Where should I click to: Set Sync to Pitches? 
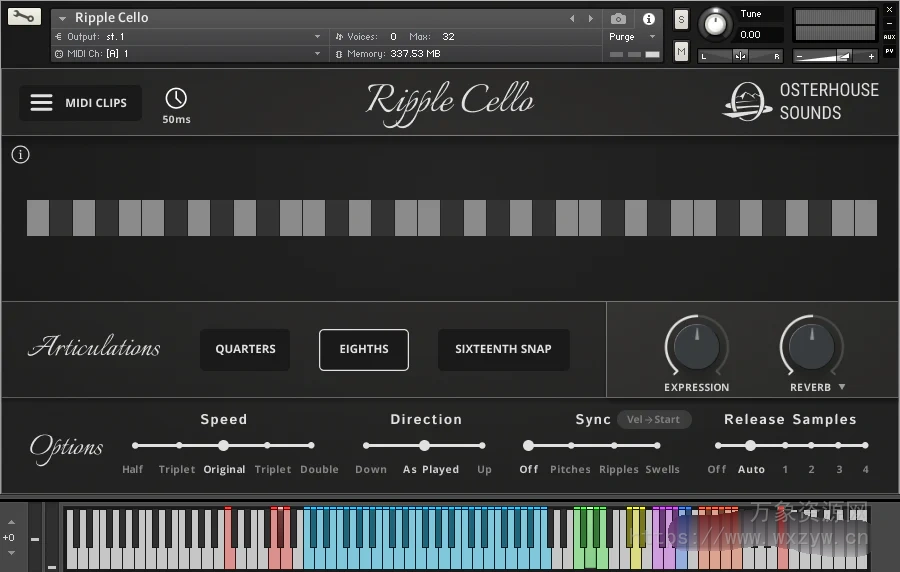[x=570, y=469]
